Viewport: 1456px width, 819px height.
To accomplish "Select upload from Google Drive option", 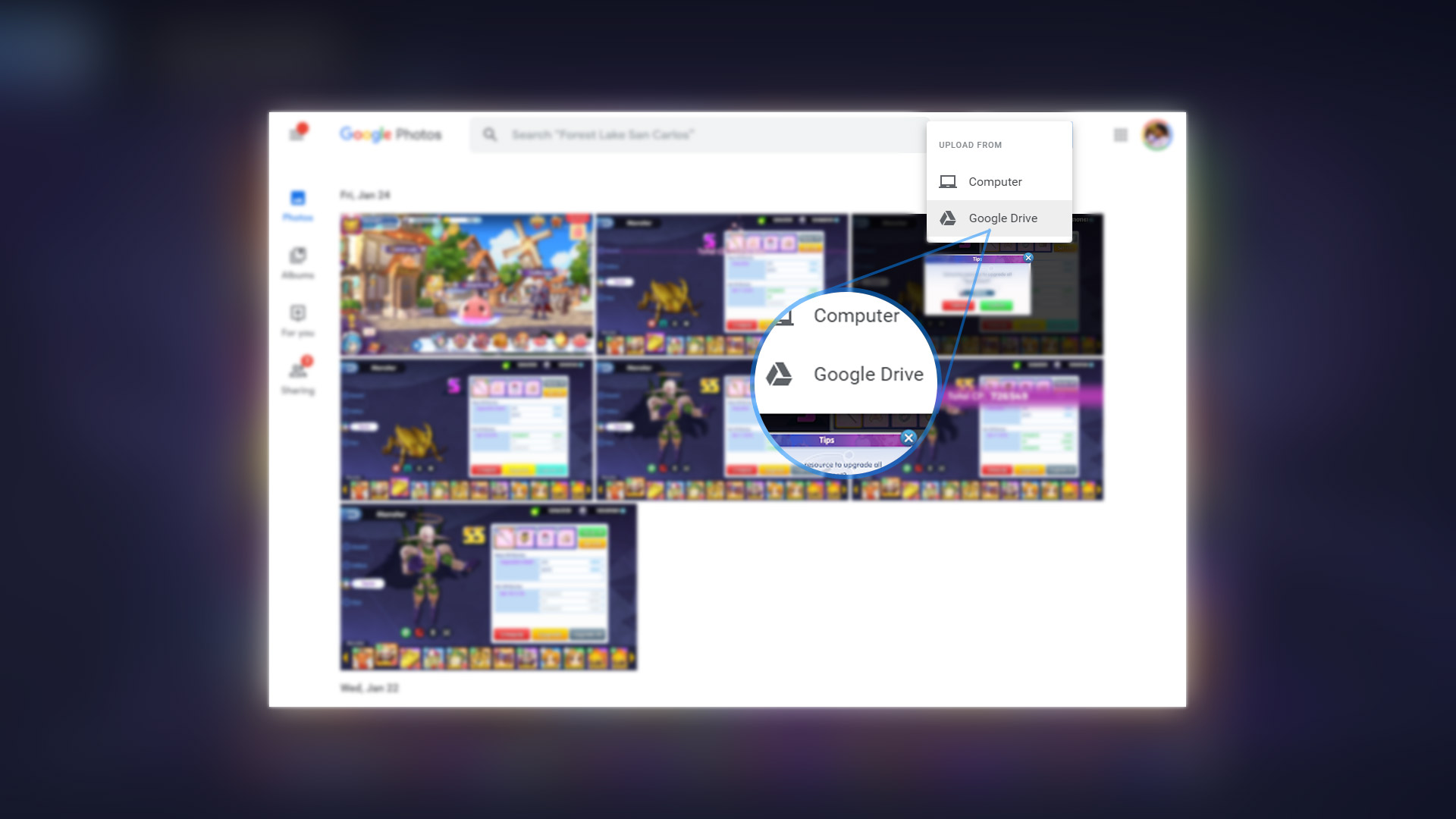I will click(1000, 218).
